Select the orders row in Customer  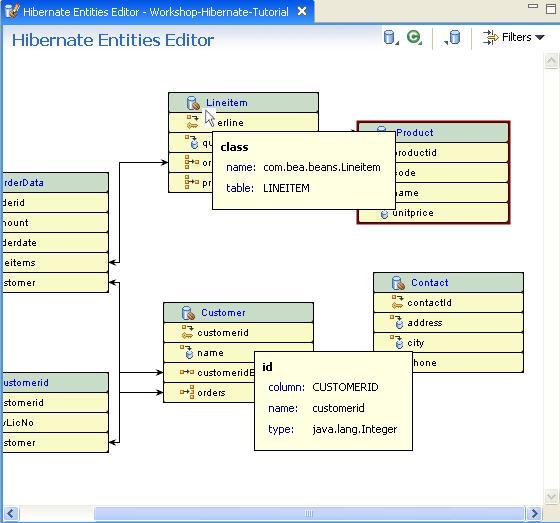[x=209, y=393]
